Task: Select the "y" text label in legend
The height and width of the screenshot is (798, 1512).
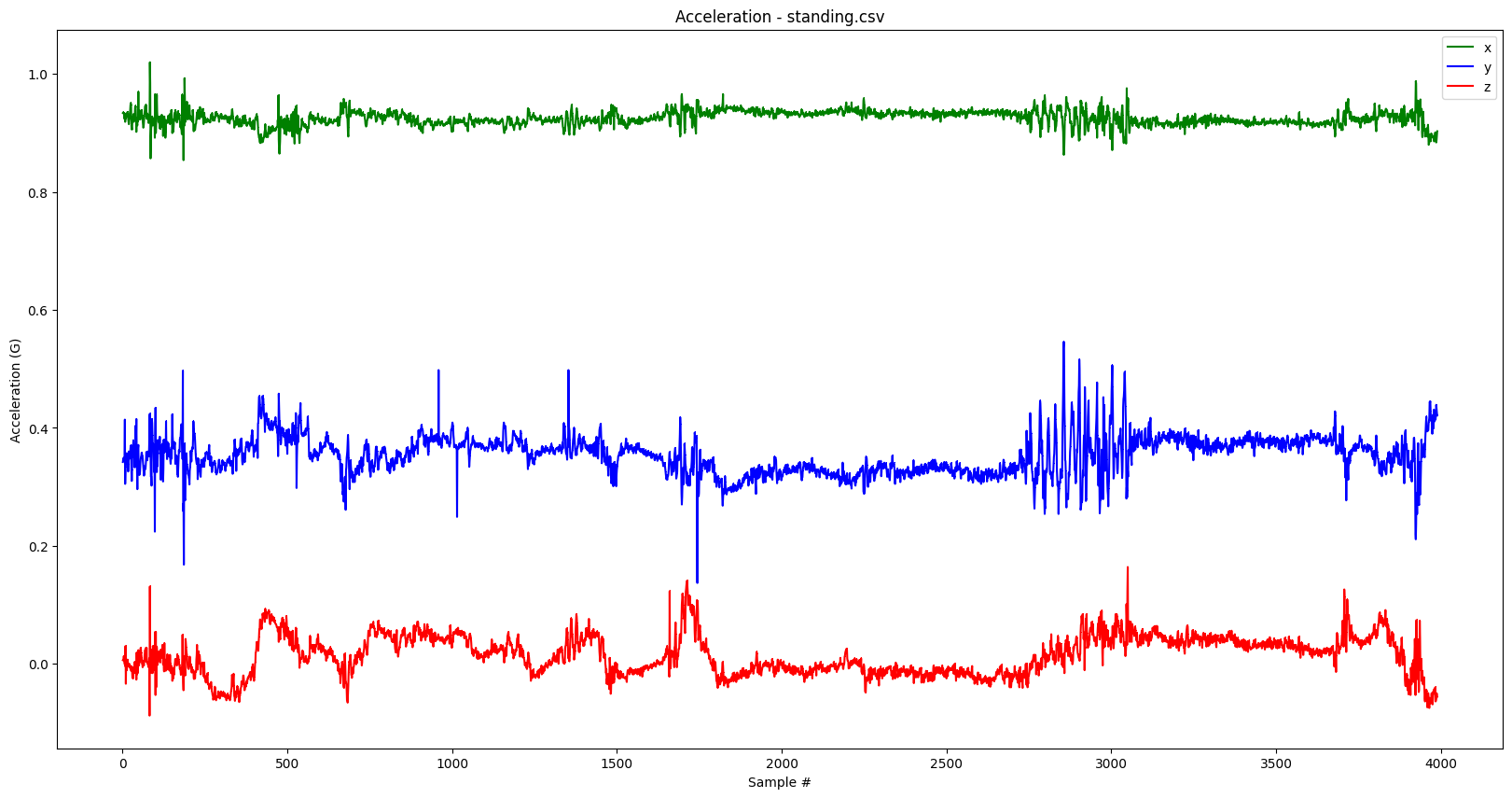Action: [1487, 67]
